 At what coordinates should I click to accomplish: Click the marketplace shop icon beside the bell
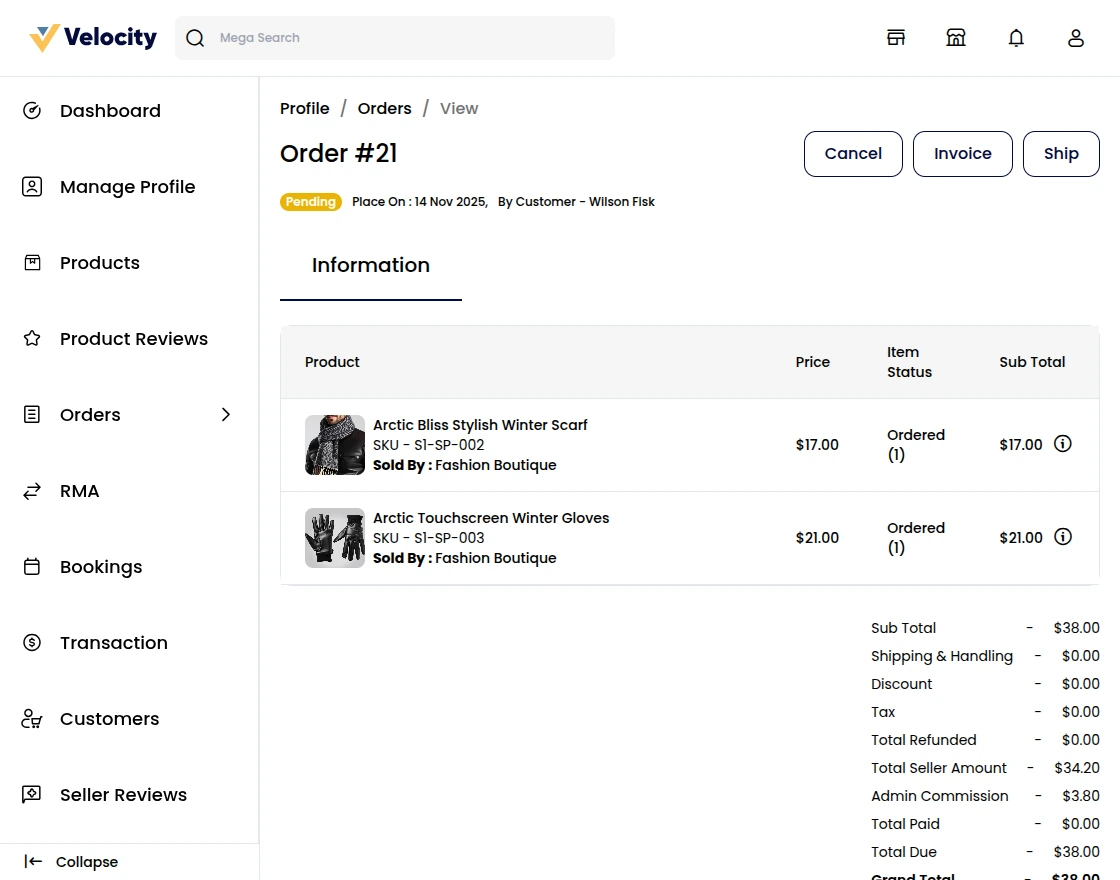coord(956,38)
